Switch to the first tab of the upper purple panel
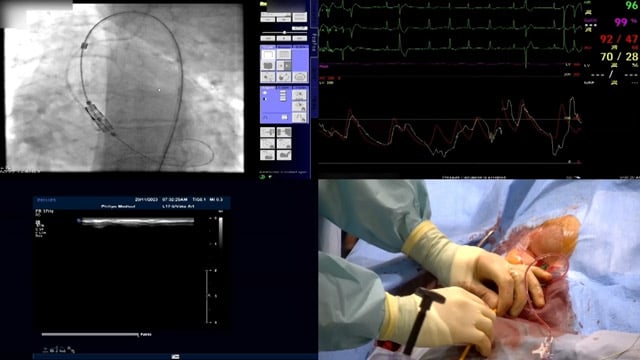This screenshot has height=360, width=640. pos(268,47)
